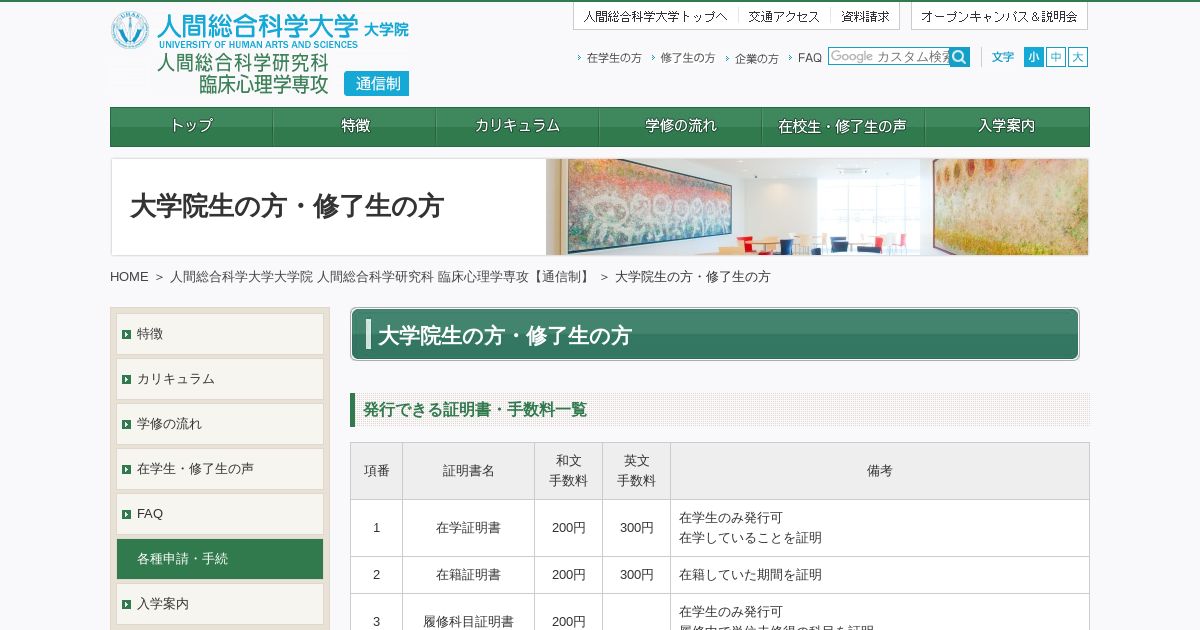This screenshot has width=1200, height=630.
Task: Set font size to medium (中)
Action: pos(1056,57)
